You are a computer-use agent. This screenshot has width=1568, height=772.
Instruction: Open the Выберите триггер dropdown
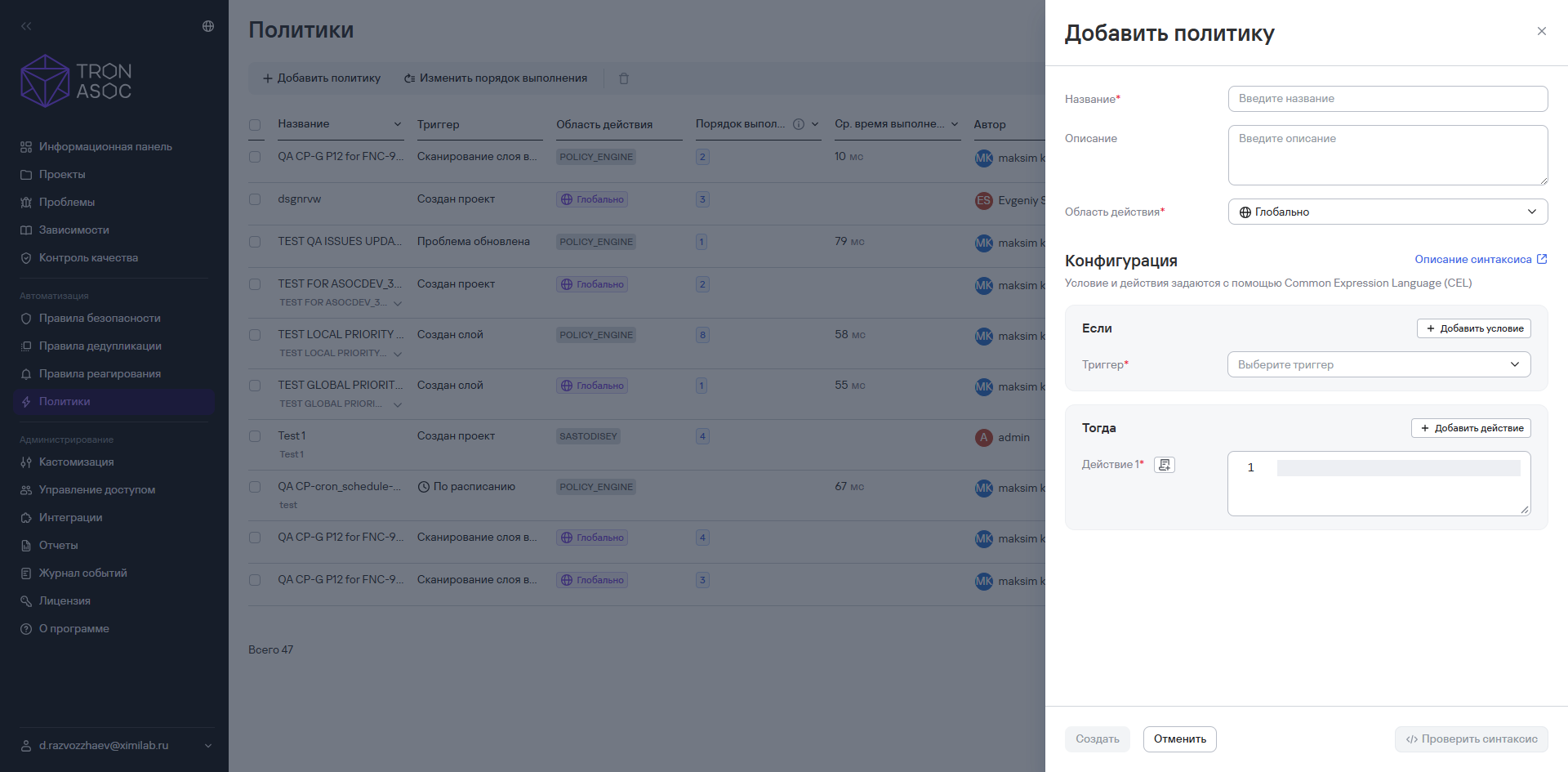[1379, 364]
